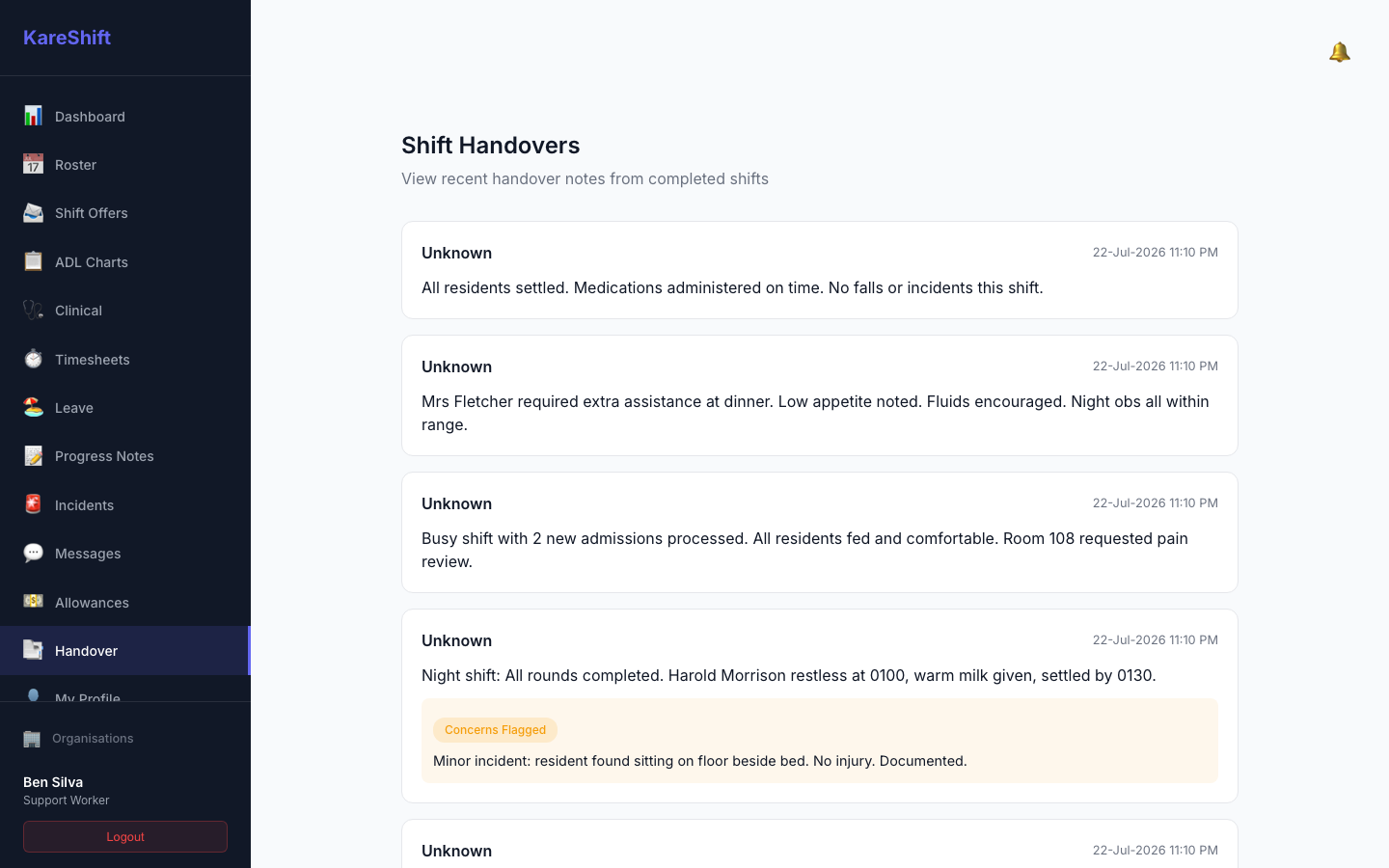Select the Handover menu item

(125, 650)
